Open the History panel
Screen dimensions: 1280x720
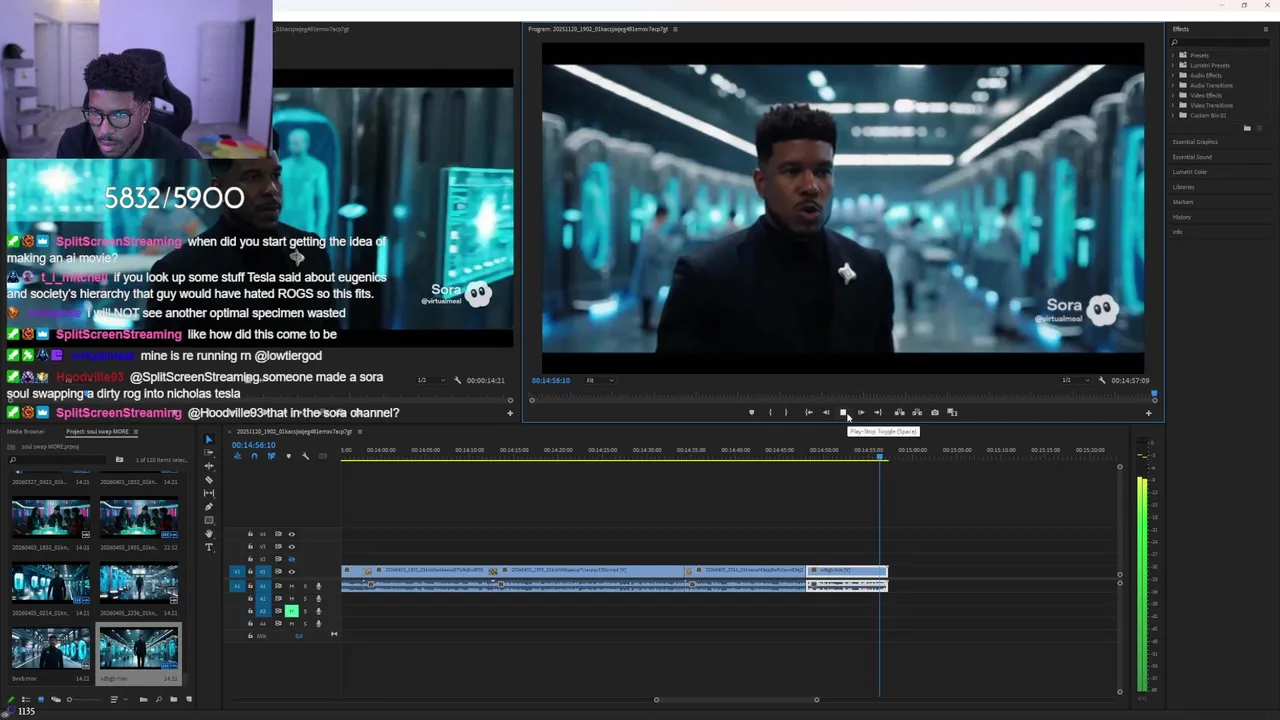tap(1182, 217)
